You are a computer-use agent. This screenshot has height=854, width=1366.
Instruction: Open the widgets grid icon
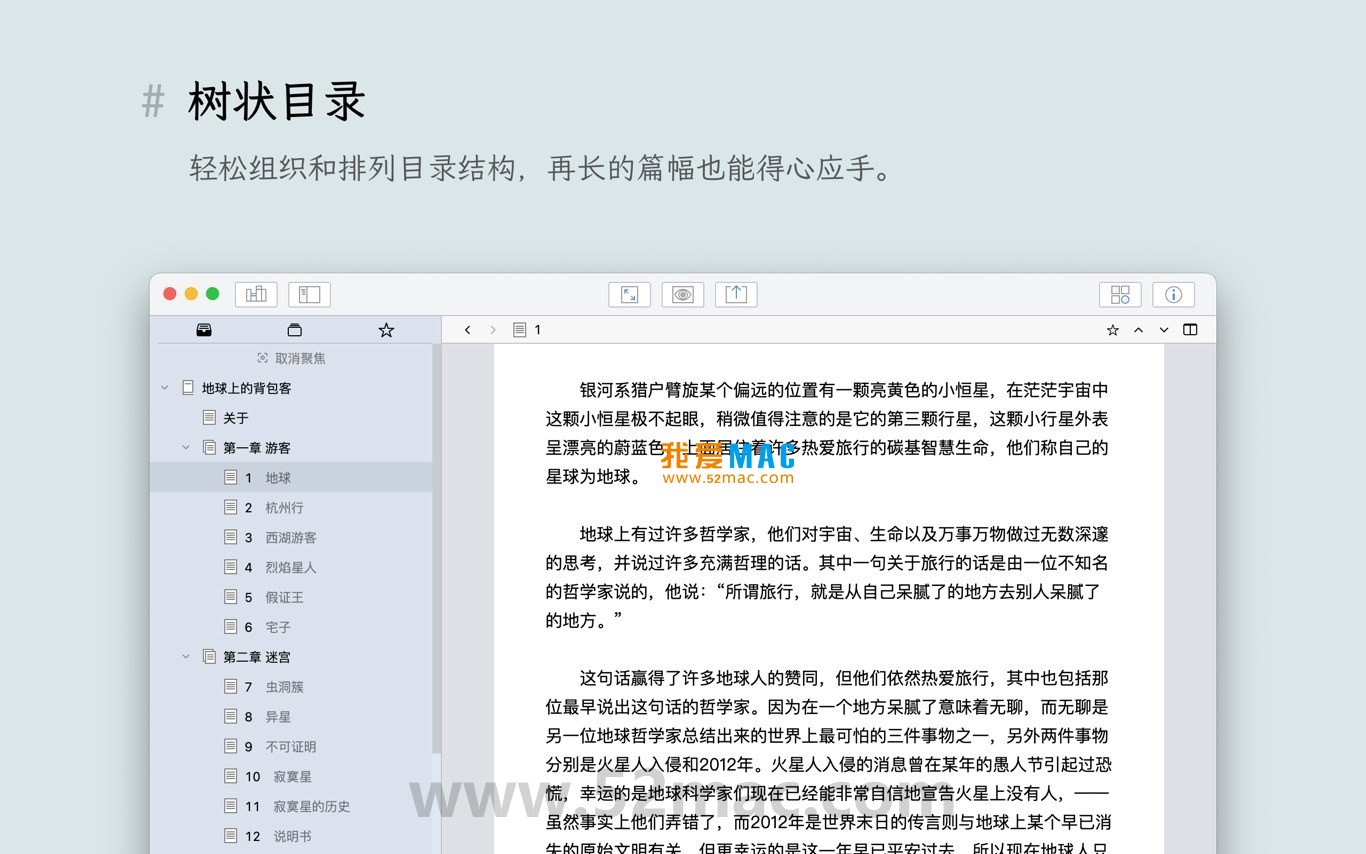tap(1119, 294)
